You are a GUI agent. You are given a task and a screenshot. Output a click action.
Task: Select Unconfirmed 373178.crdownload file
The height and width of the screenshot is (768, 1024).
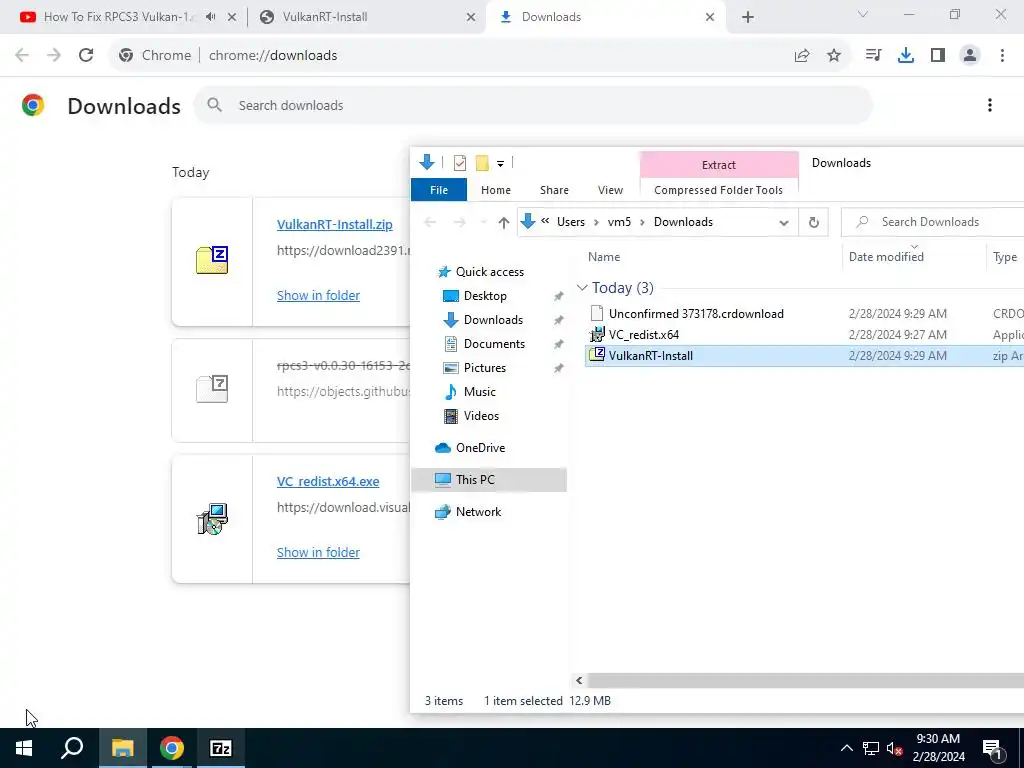[696, 313]
